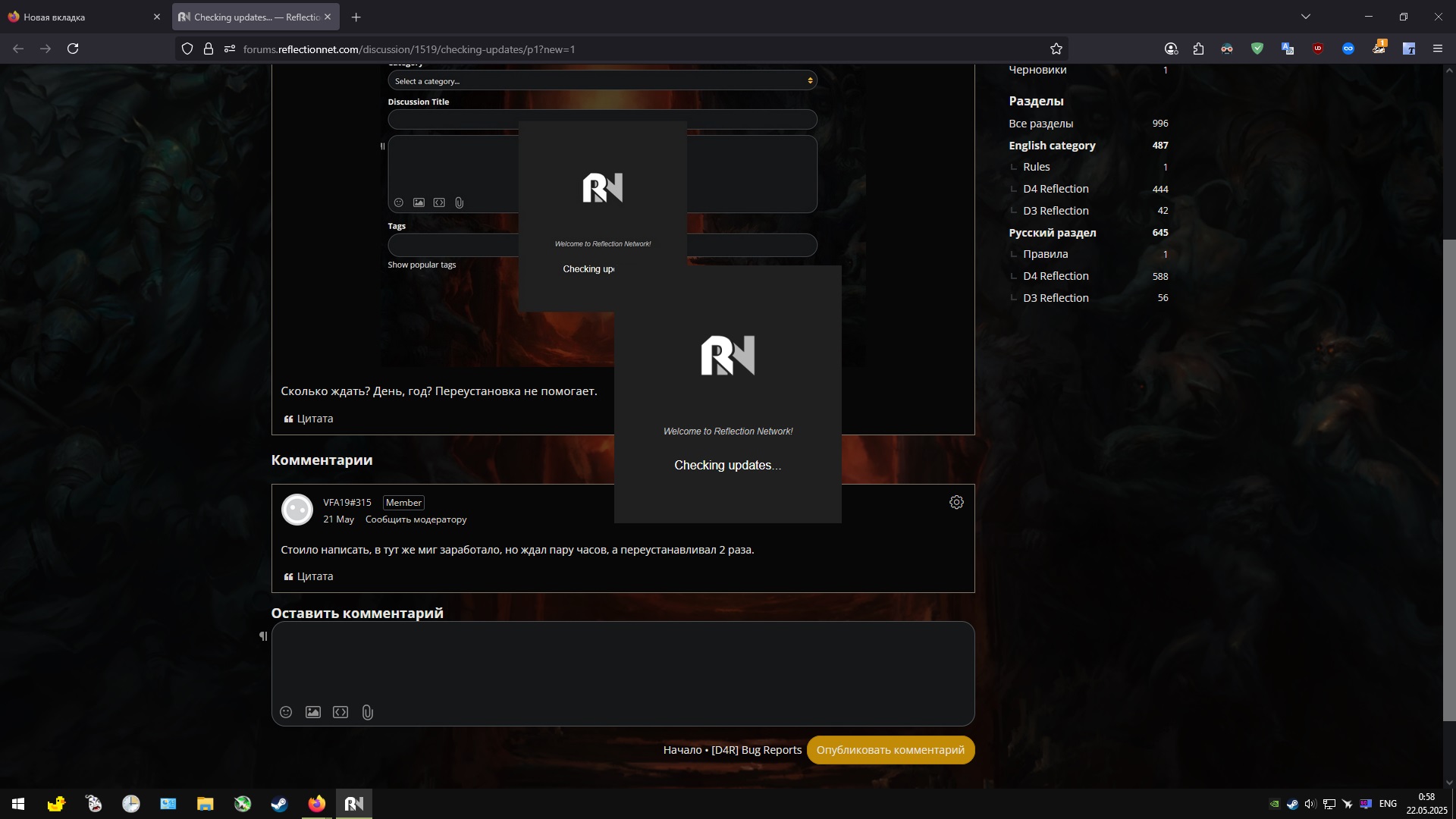Open D3 Reflection with 56 posts

click(x=1056, y=298)
